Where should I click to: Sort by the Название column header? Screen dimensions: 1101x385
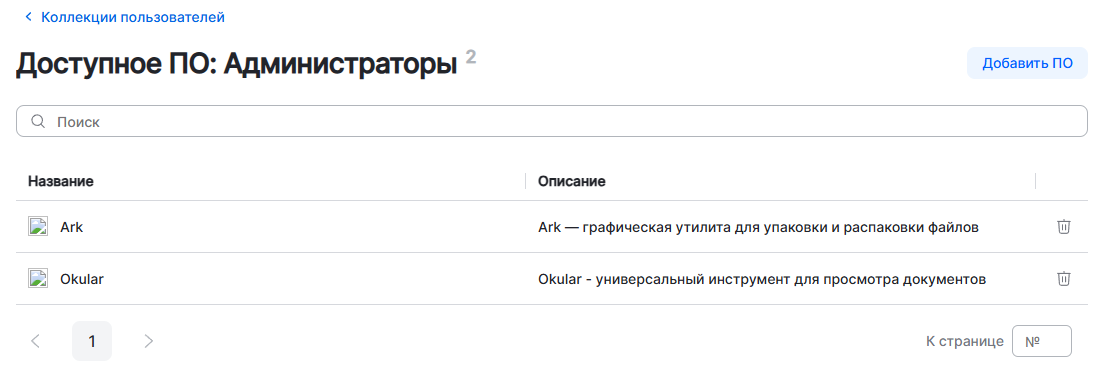coord(61,181)
